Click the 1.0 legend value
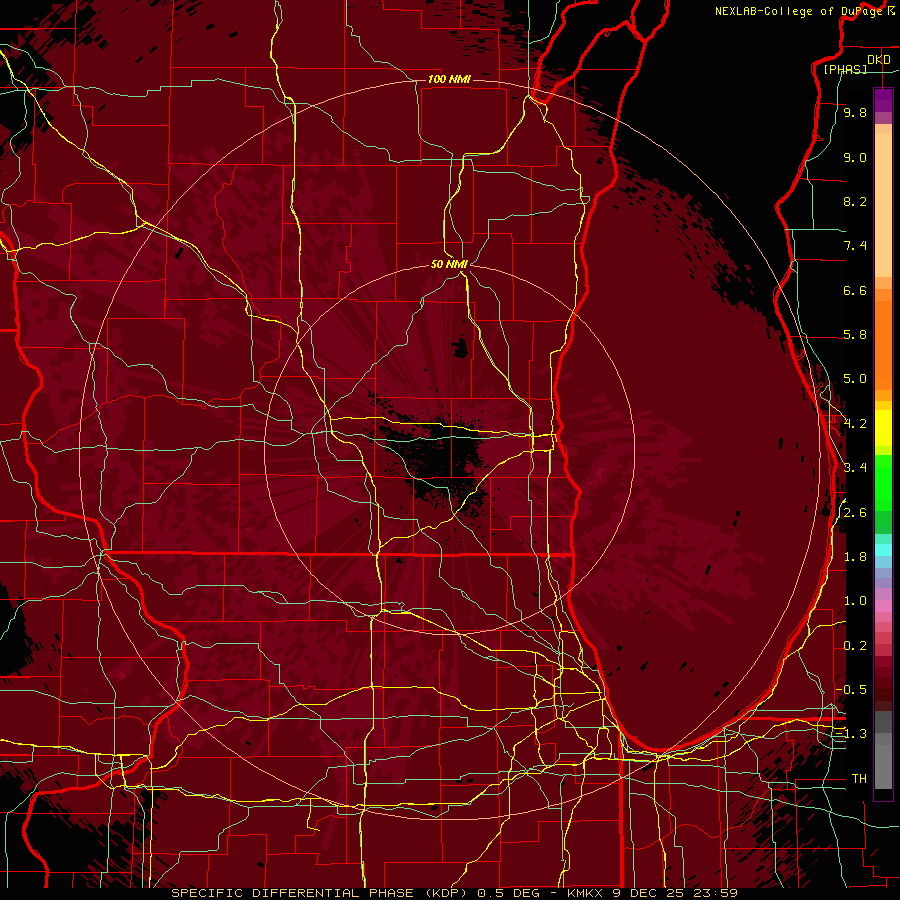900x900 pixels. (x=855, y=601)
